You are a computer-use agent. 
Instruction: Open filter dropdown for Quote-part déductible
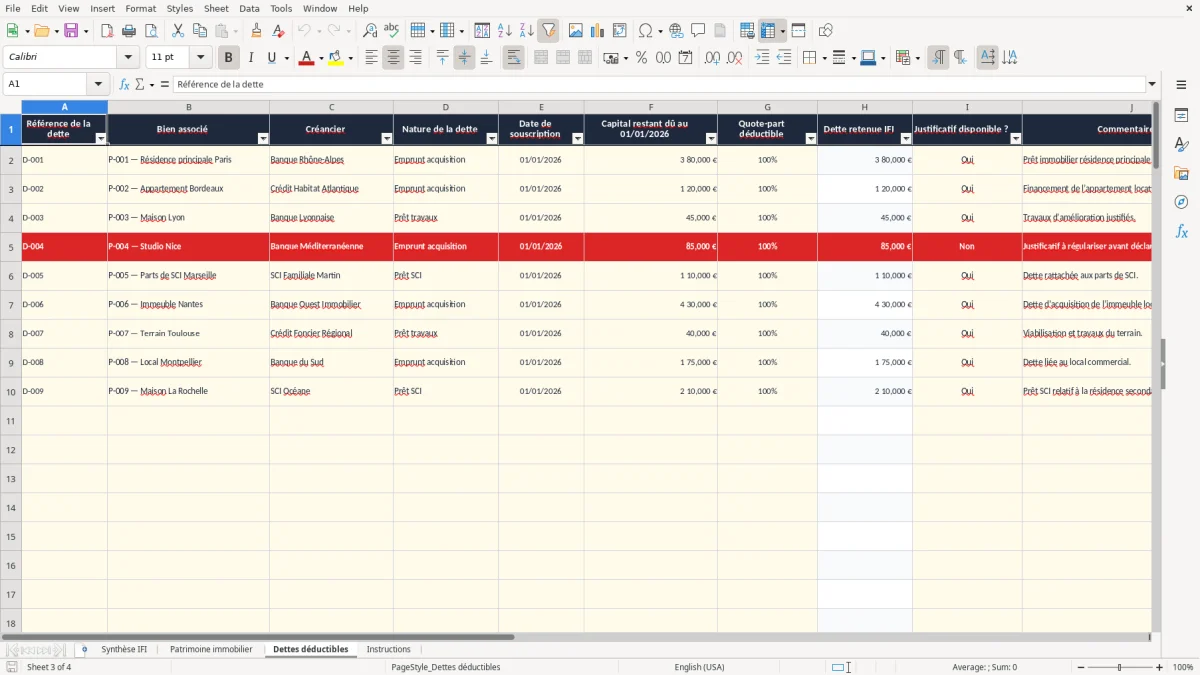click(x=811, y=139)
